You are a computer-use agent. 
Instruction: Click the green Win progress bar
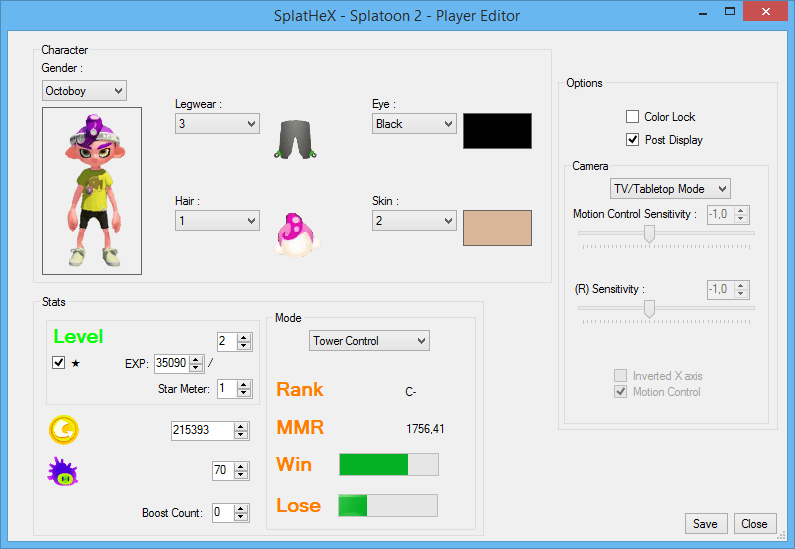389,464
